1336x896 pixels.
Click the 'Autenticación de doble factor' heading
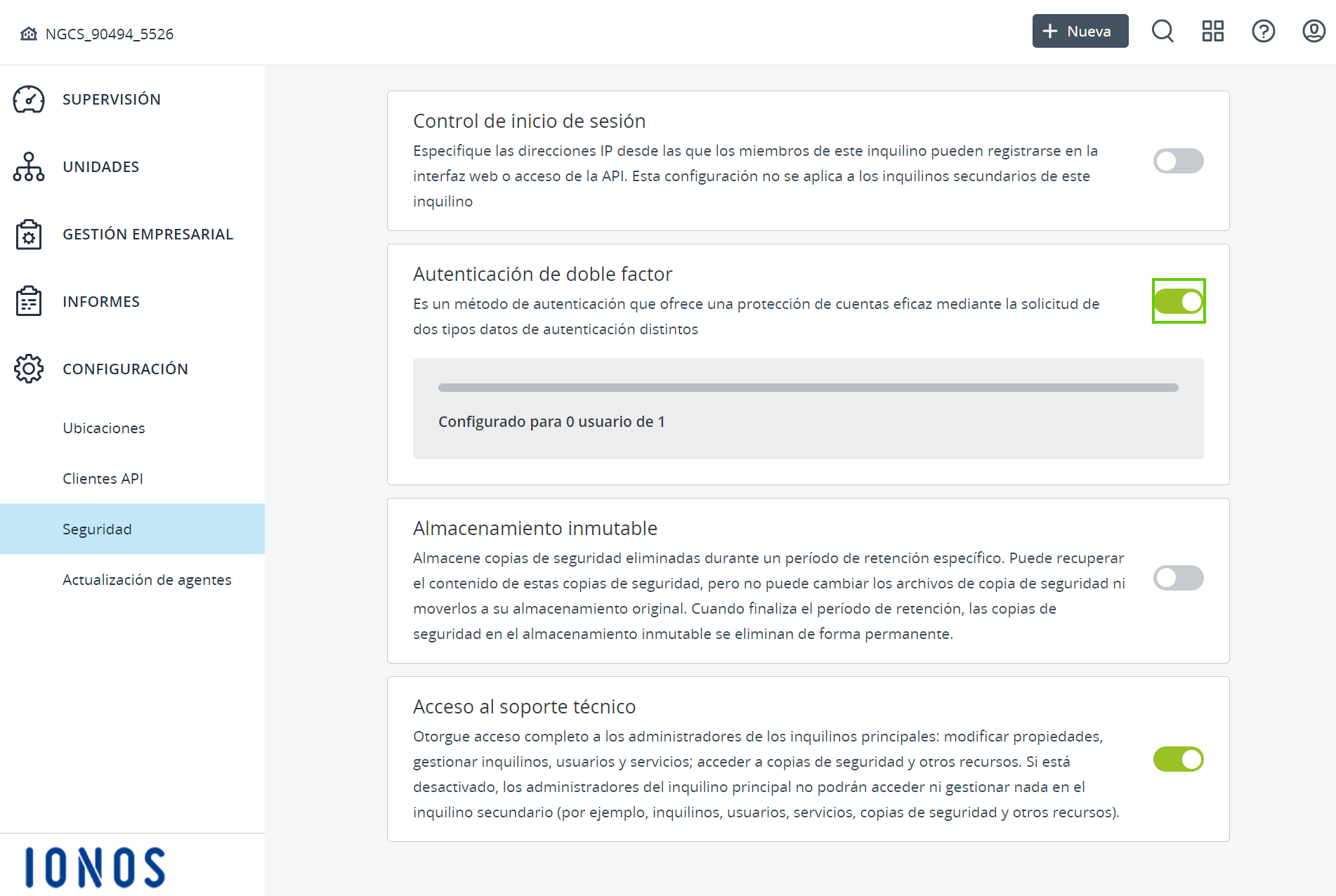point(543,274)
